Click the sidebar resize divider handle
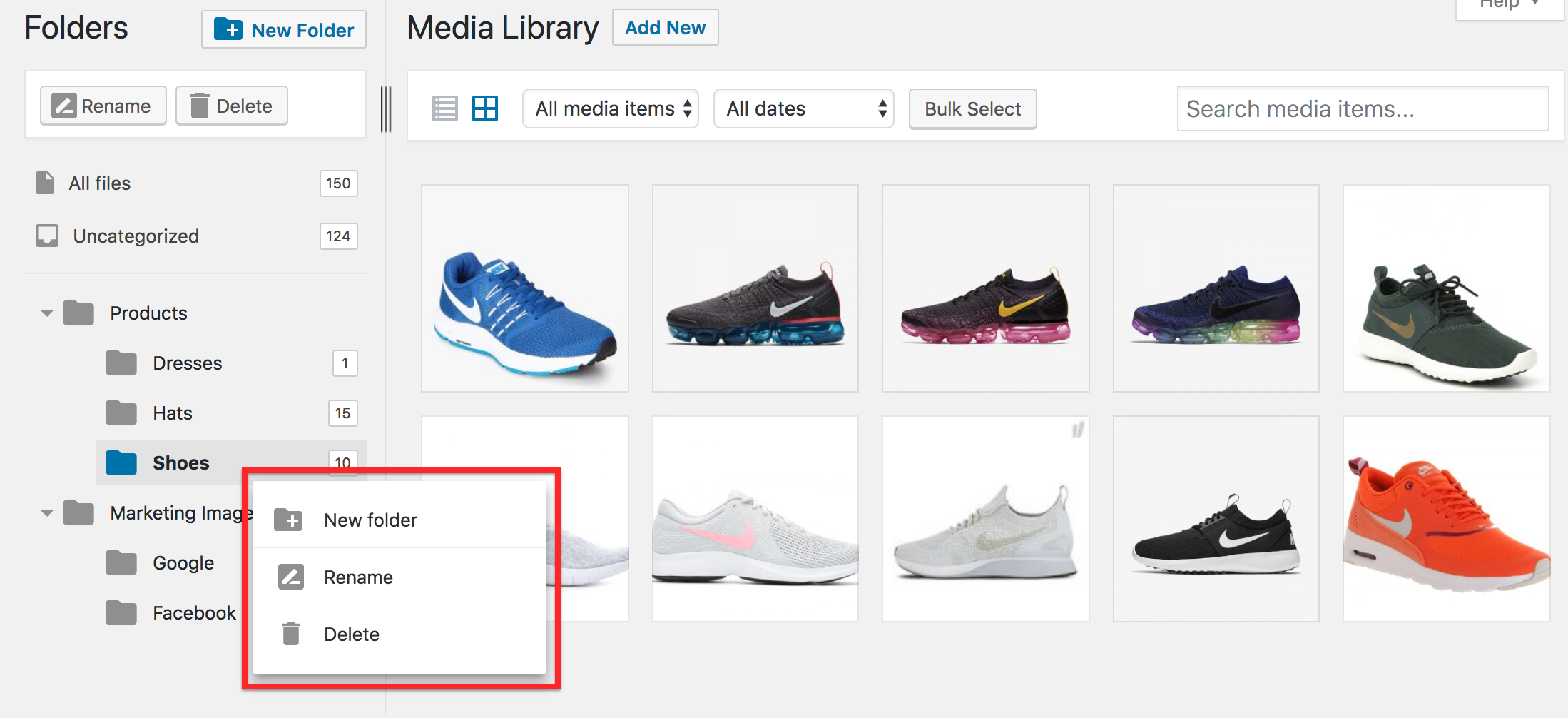This screenshot has height=718, width=1568. pyautogui.click(x=386, y=108)
